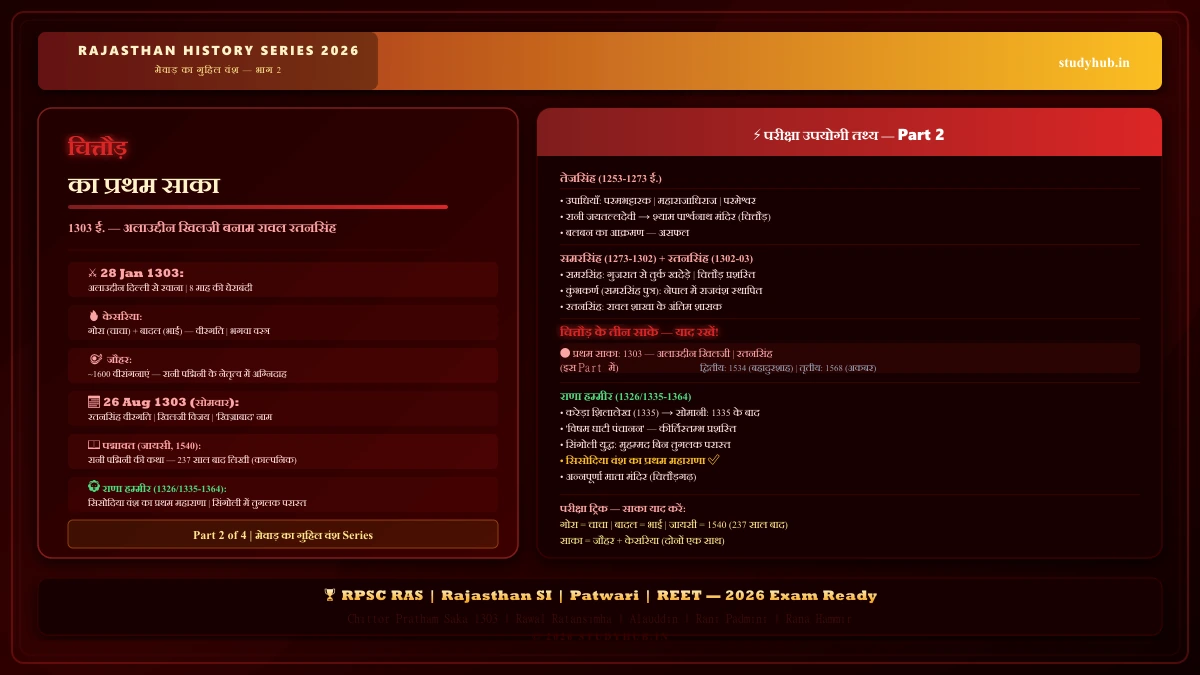Click 'समरसिंह (1273-1302) + रतनसिंह (1302-03)' heading
Screen dimensions: 1200x675
click(657, 259)
